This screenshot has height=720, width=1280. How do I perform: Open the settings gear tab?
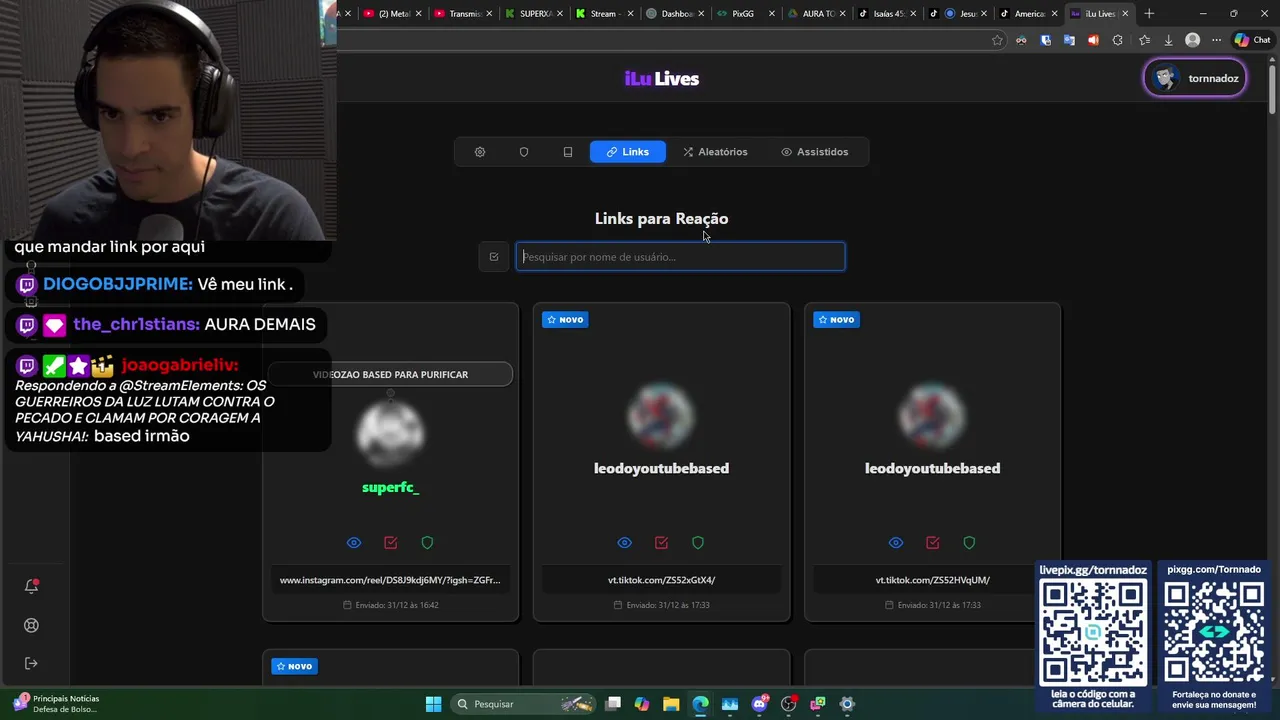coord(480,152)
